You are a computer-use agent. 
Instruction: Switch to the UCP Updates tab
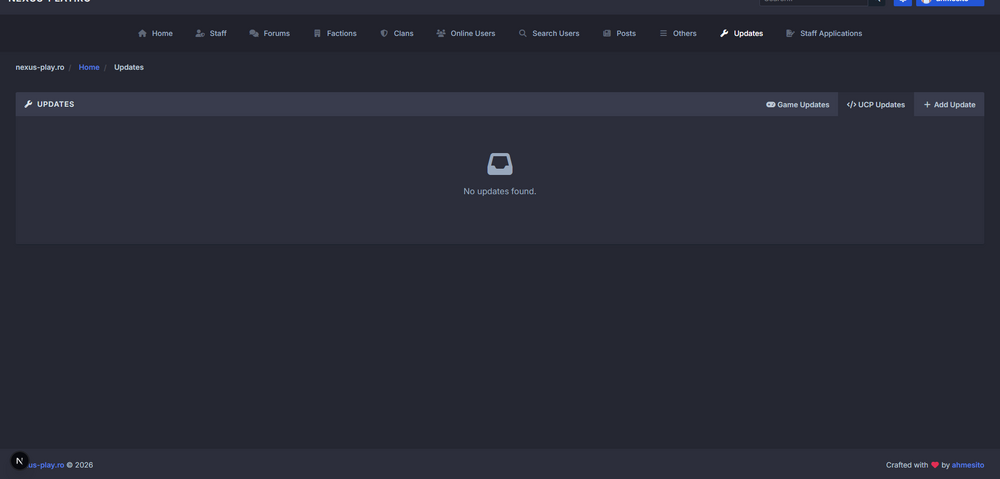pos(876,105)
